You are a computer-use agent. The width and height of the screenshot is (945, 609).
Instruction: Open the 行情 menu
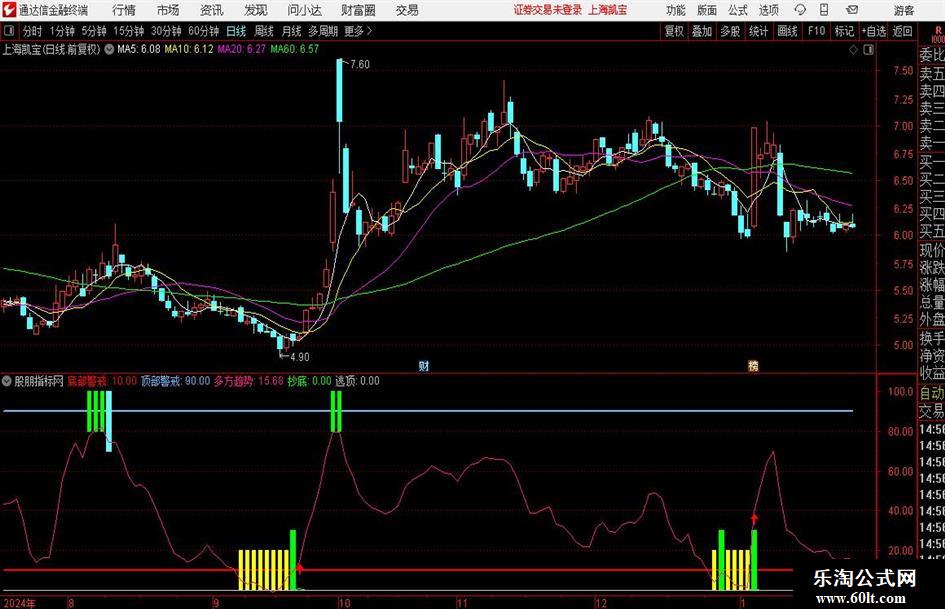pos(124,10)
